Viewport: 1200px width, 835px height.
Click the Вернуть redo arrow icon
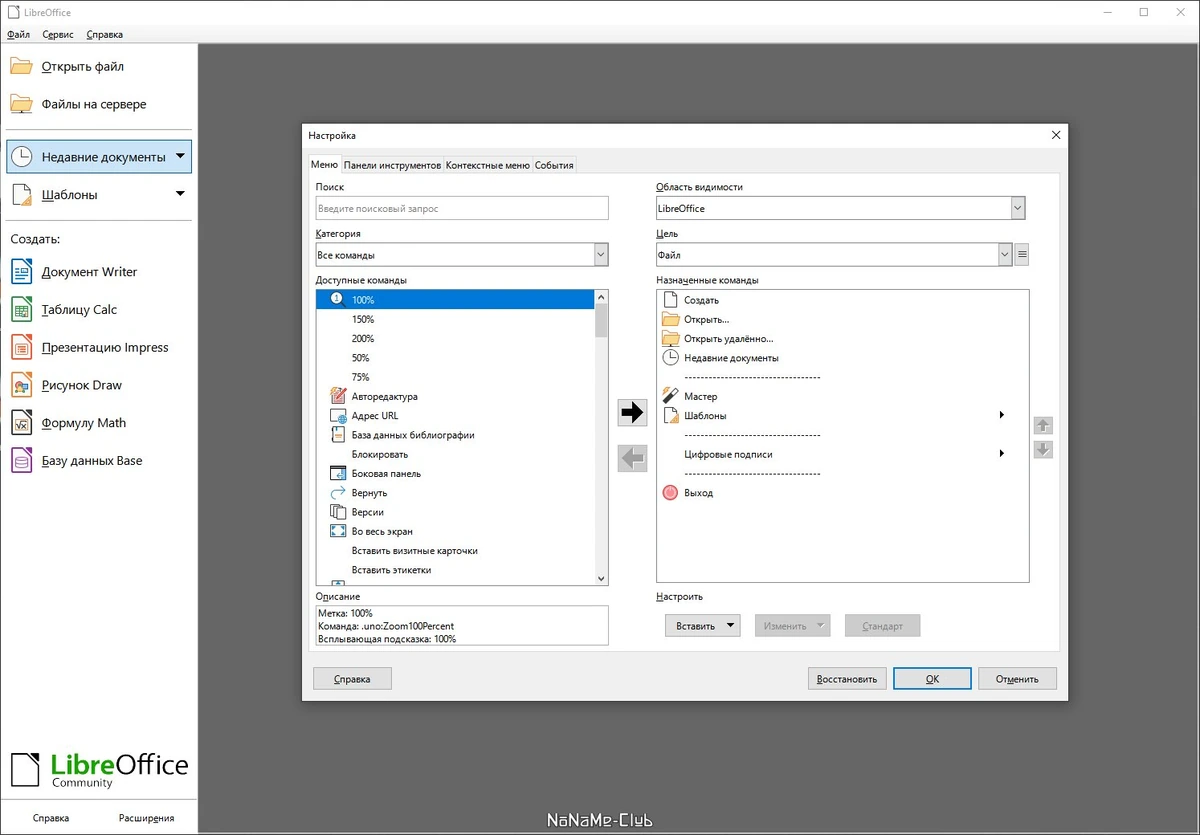pos(337,493)
